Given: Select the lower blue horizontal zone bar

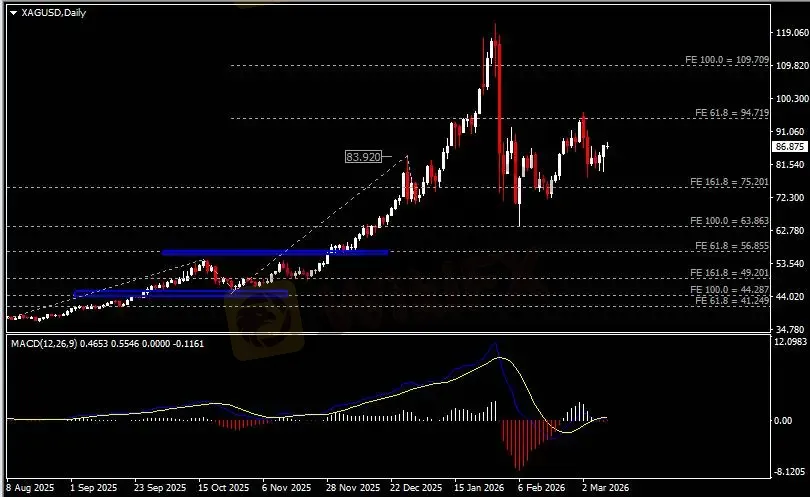Looking at the screenshot, I should click(x=180, y=293).
